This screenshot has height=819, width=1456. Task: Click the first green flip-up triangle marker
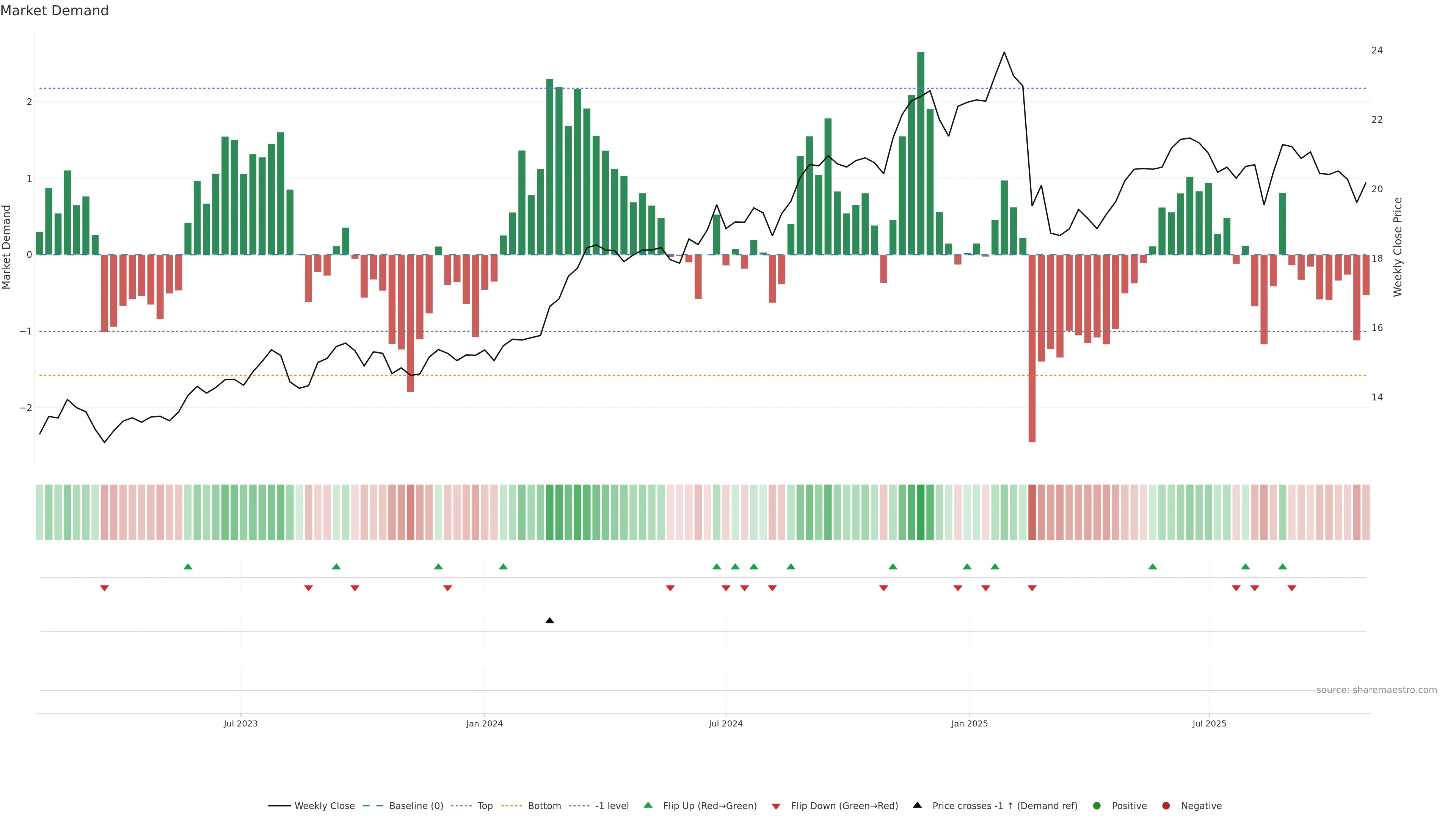tap(188, 566)
